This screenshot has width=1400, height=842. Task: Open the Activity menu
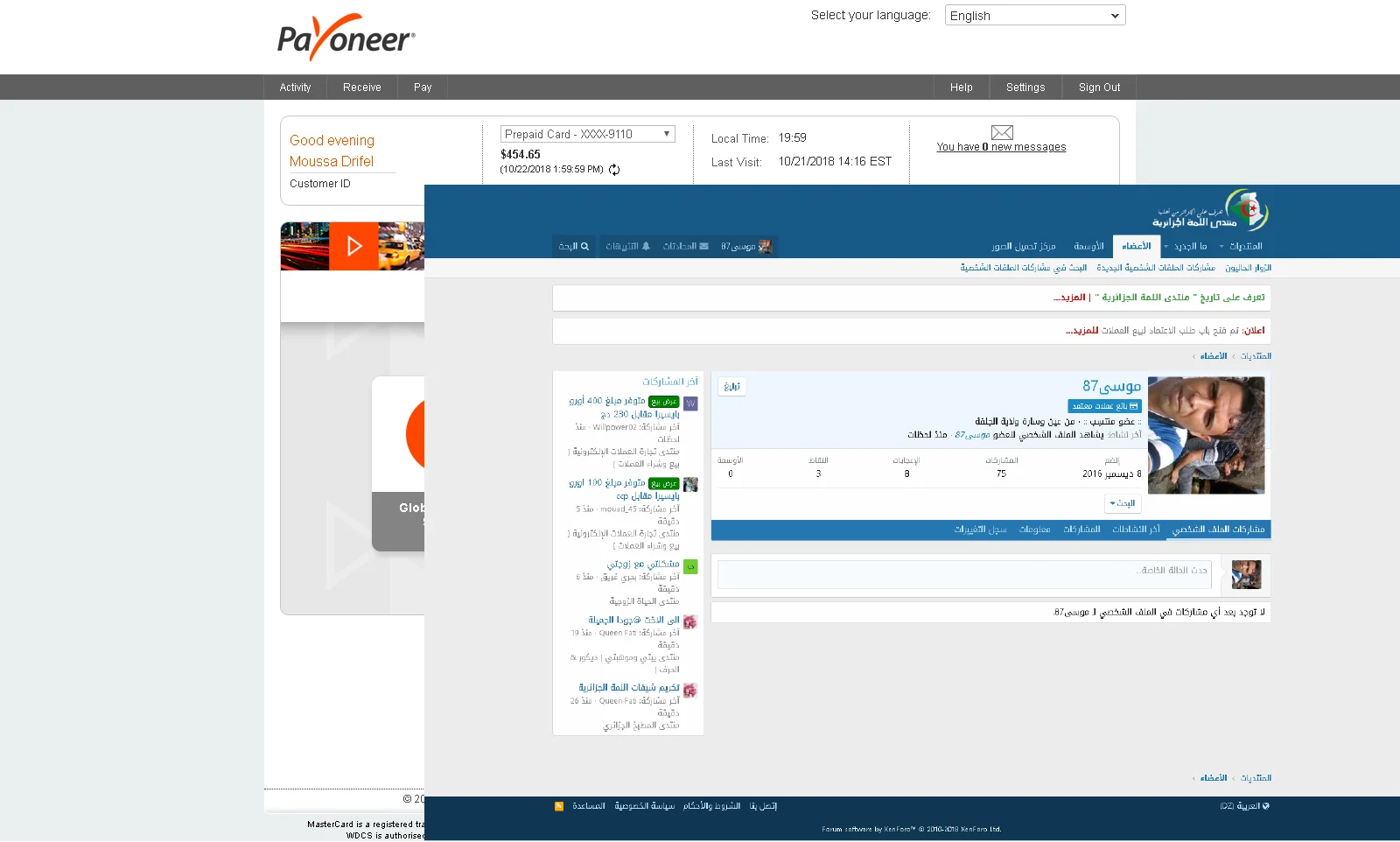[295, 88]
